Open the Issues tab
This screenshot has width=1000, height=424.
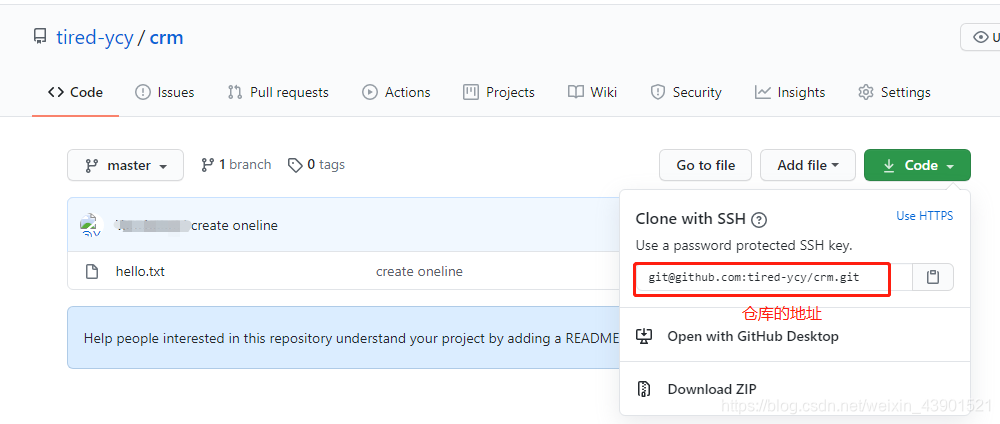[165, 92]
